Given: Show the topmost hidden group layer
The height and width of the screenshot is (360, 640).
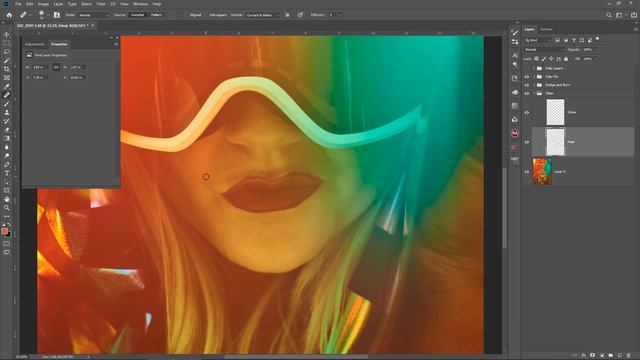Looking at the screenshot, I should 527,68.
